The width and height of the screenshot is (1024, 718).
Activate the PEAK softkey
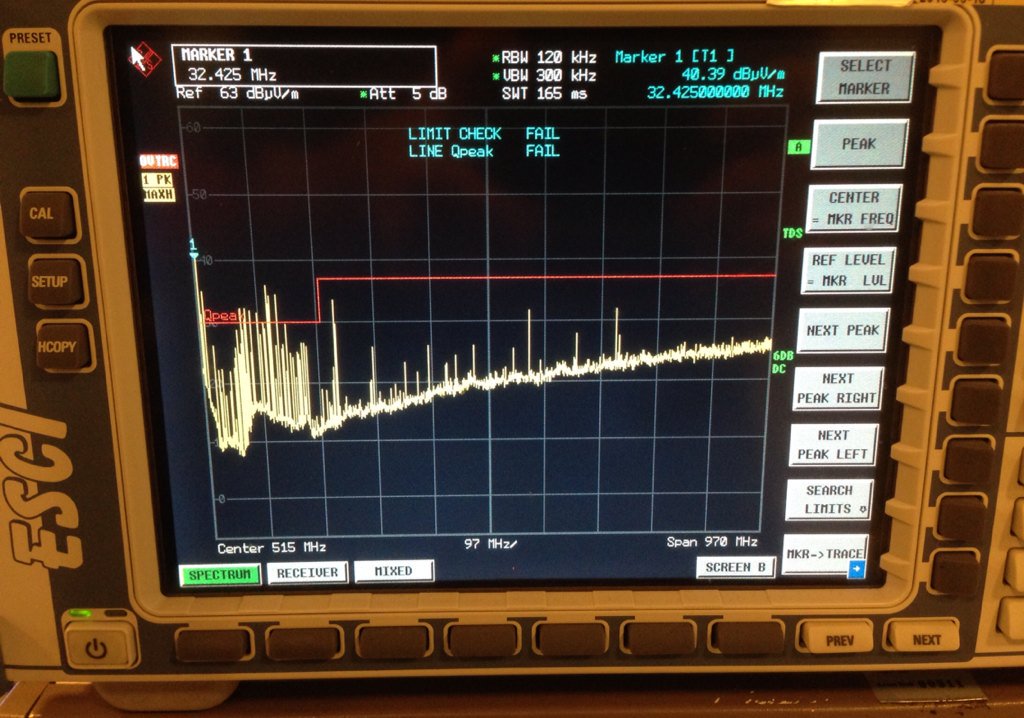[x=859, y=144]
